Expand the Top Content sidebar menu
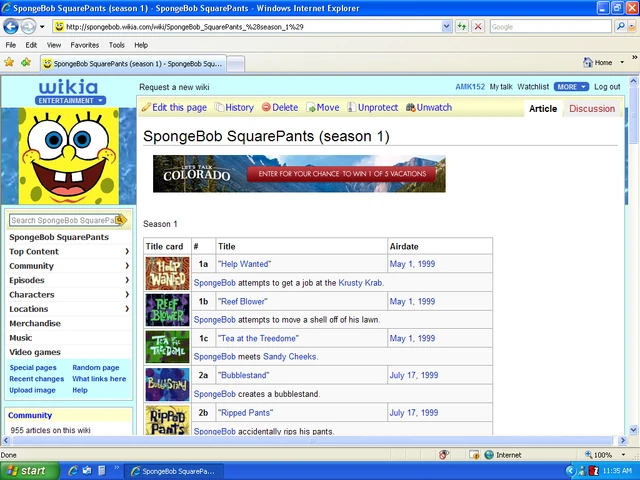640x480 pixels. 69,251
